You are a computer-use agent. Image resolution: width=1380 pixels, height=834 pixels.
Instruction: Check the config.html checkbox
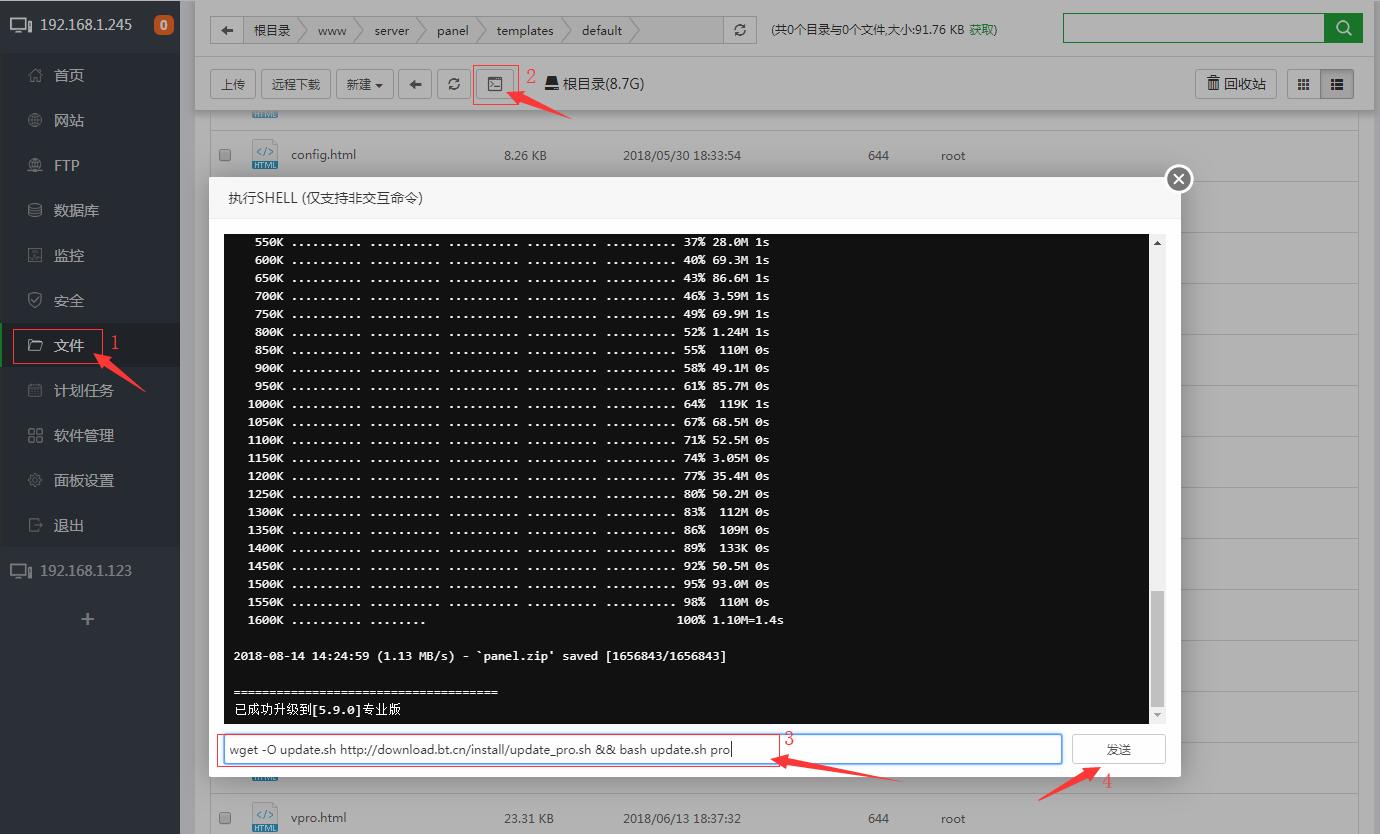pyautogui.click(x=225, y=155)
